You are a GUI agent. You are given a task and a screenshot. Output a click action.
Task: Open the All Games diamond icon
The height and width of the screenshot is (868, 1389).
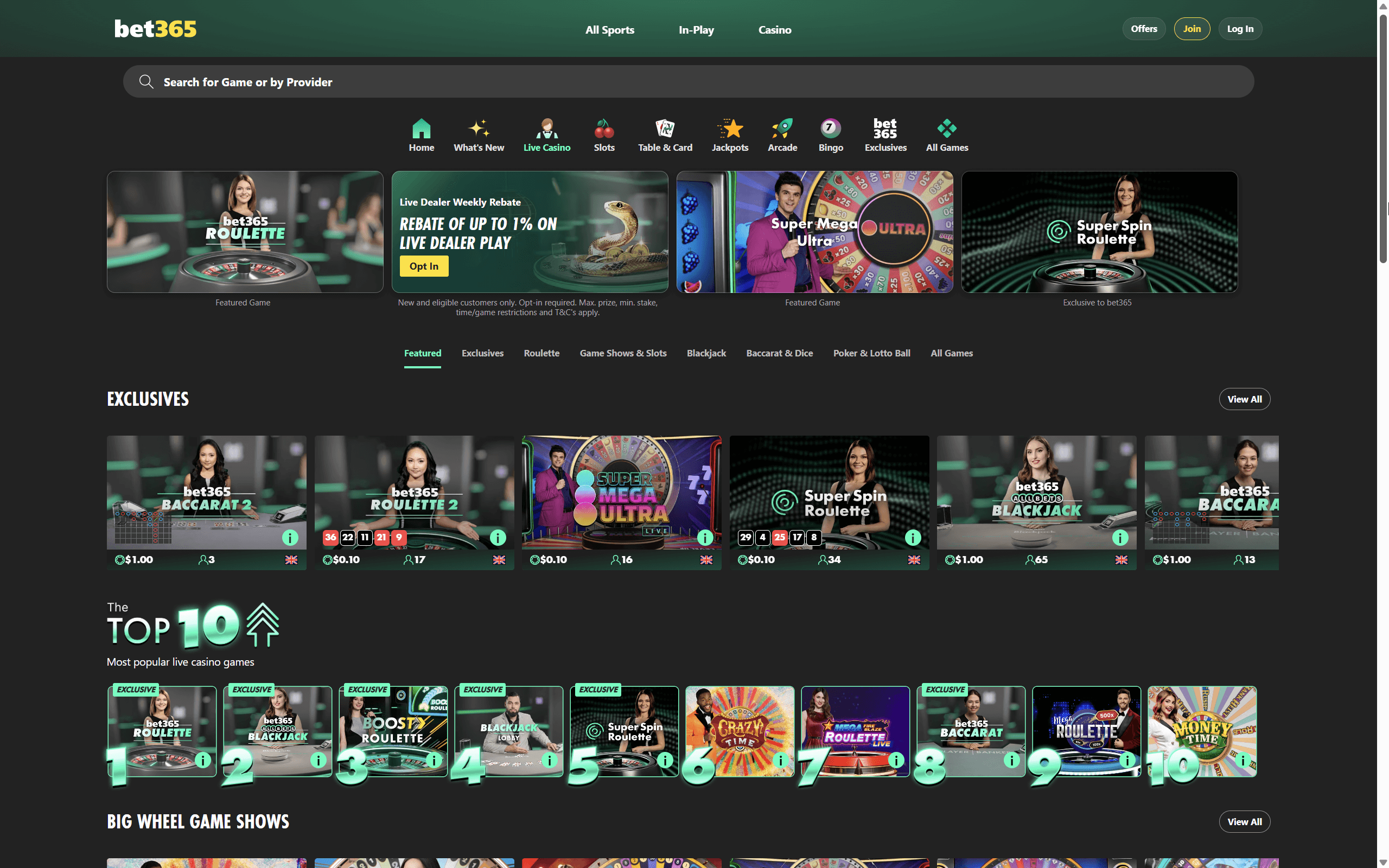click(x=946, y=129)
